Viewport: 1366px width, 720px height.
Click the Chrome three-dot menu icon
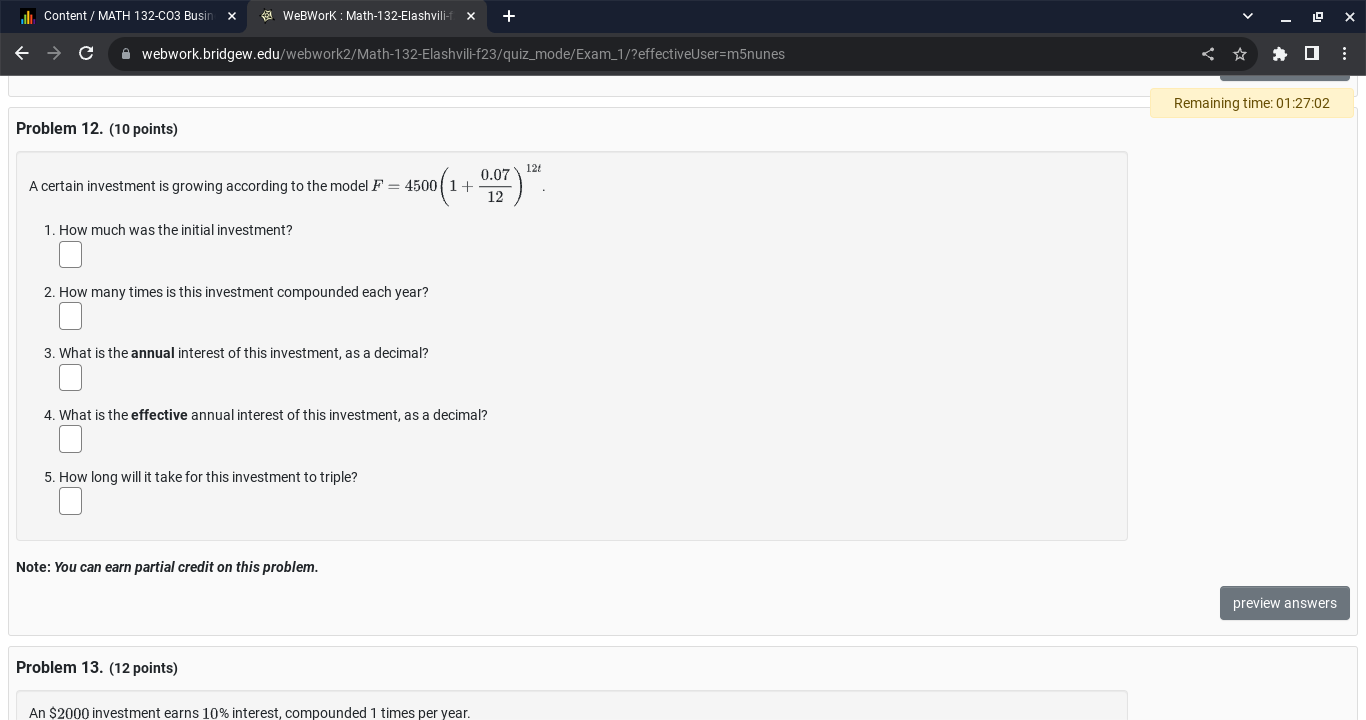(1345, 54)
